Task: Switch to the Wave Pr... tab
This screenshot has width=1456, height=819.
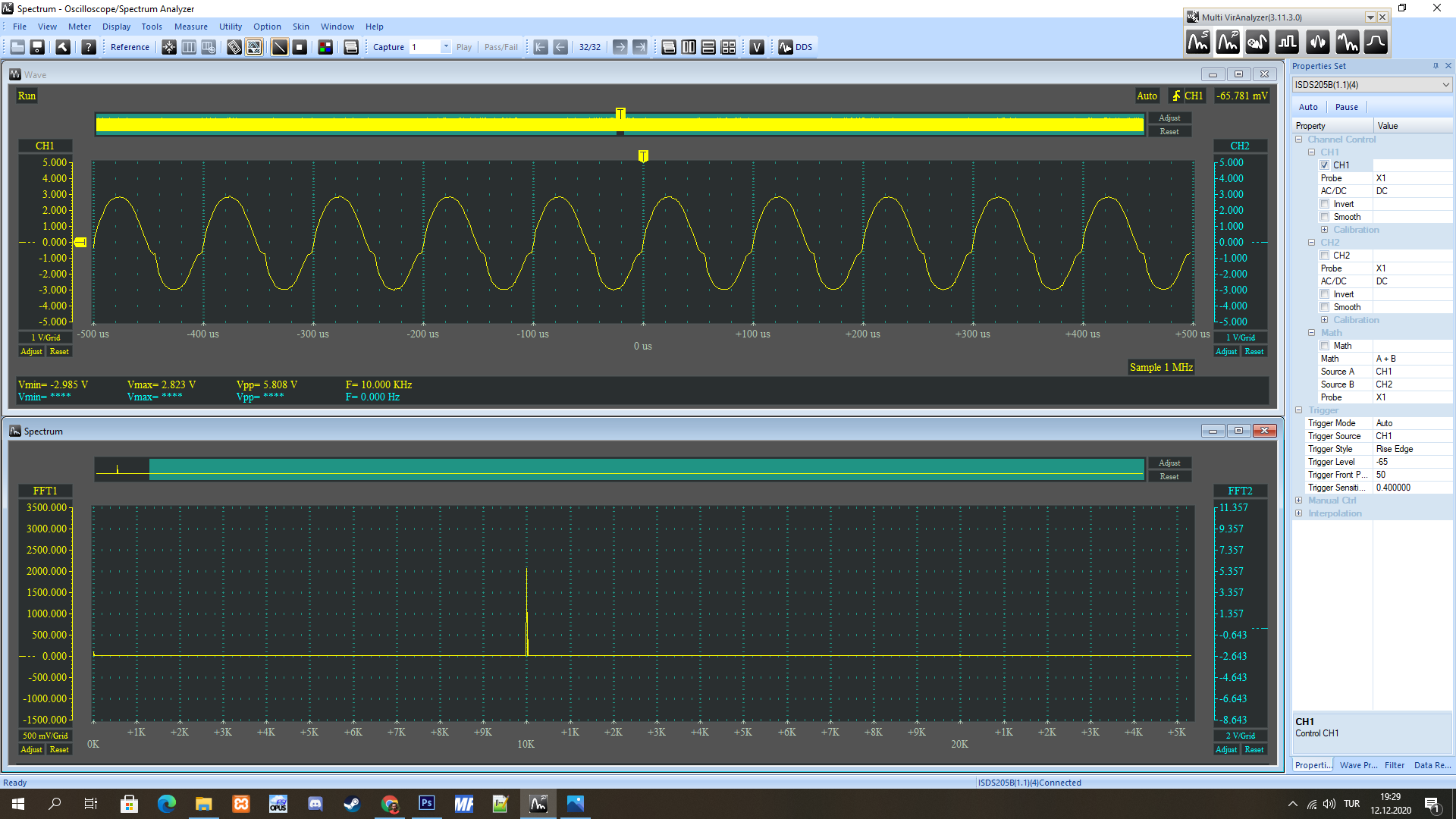Action: [x=1358, y=765]
